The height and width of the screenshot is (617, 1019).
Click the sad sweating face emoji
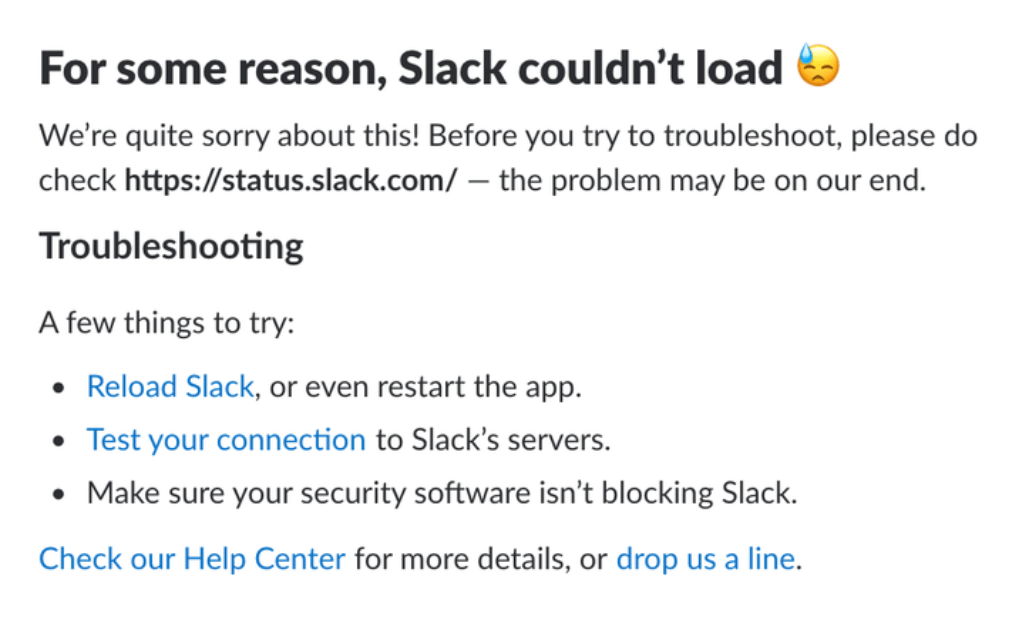point(819,65)
